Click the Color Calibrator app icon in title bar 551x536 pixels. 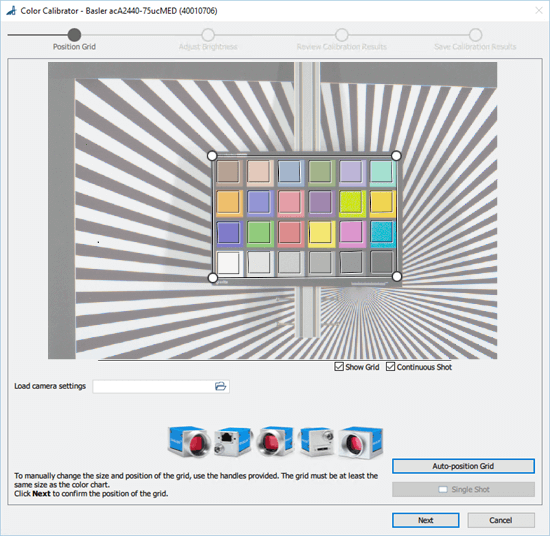[12, 11]
